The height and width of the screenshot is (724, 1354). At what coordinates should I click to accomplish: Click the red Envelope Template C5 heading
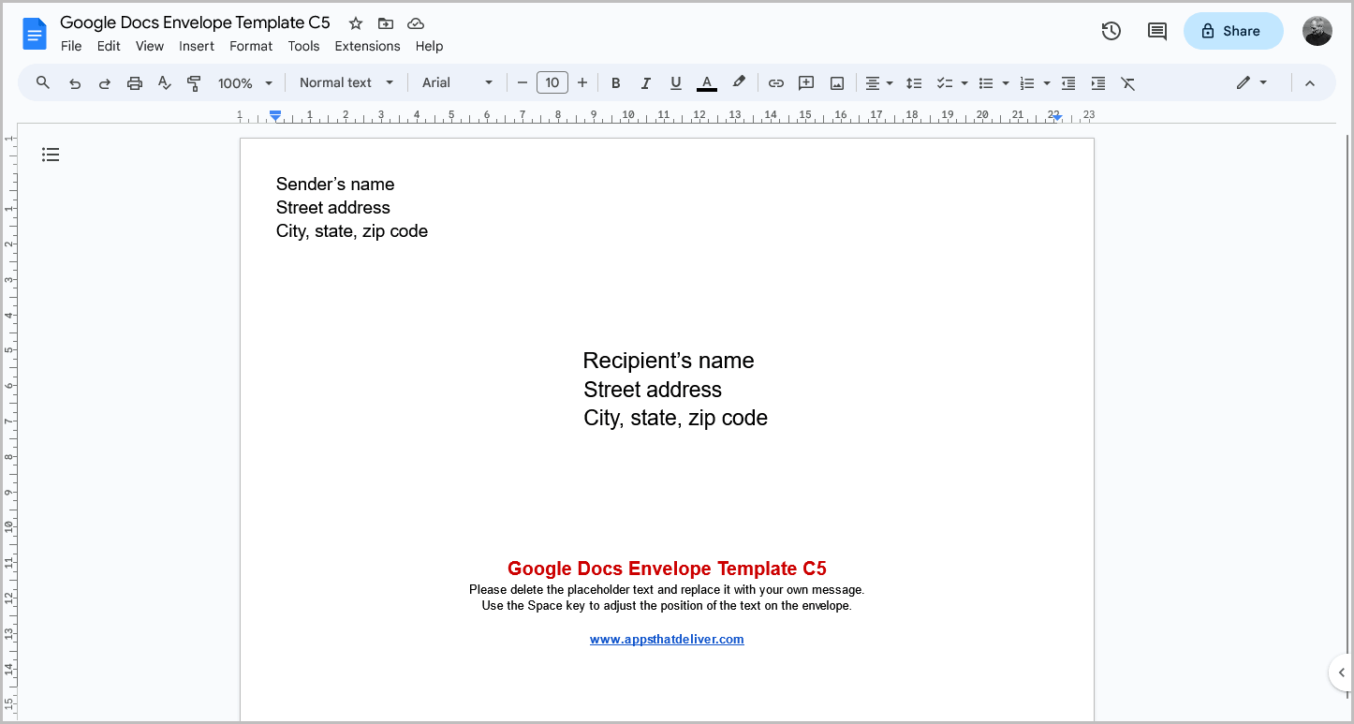click(667, 569)
